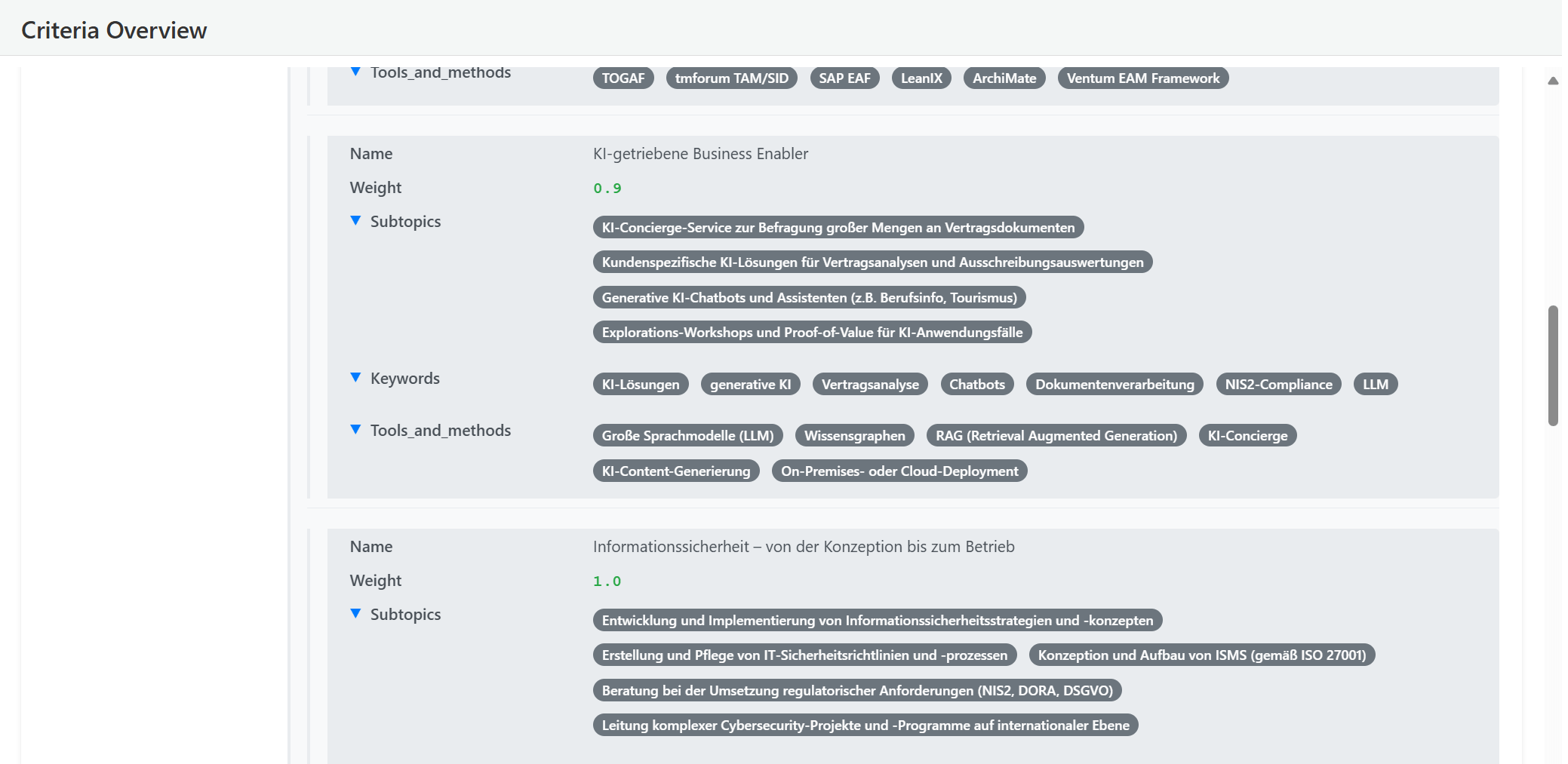
Task: Click the LLM keyword tag
Action: pyautogui.click(x=1375, y=385)
